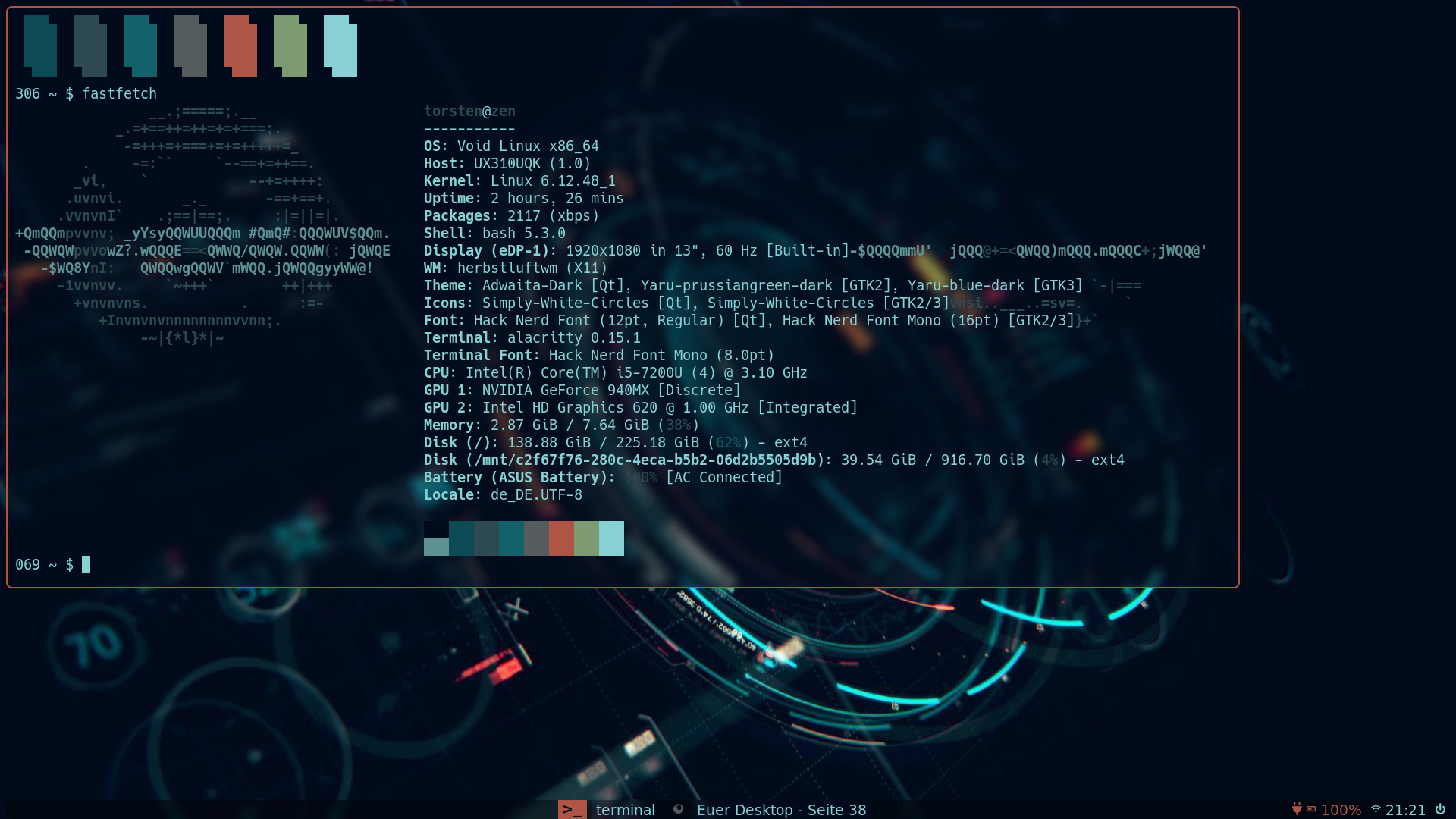Click the terminal cursor at the prompt
This screenshot has height=819, width=1456.
(86, 564)
